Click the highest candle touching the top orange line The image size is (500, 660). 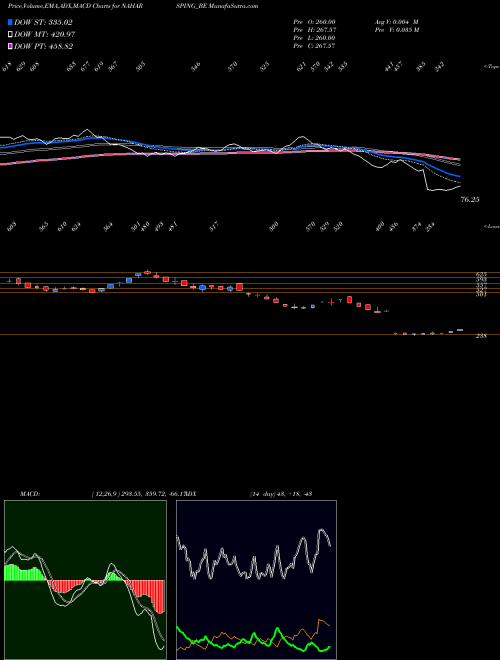tap(147, 272)
